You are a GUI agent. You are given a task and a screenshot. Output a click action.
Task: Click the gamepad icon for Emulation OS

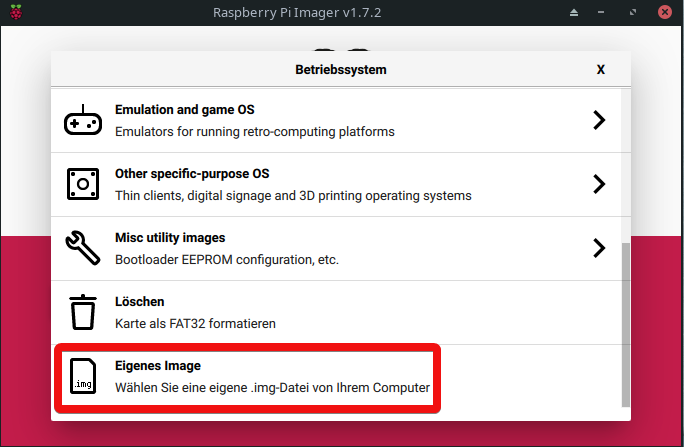(83, 120)
